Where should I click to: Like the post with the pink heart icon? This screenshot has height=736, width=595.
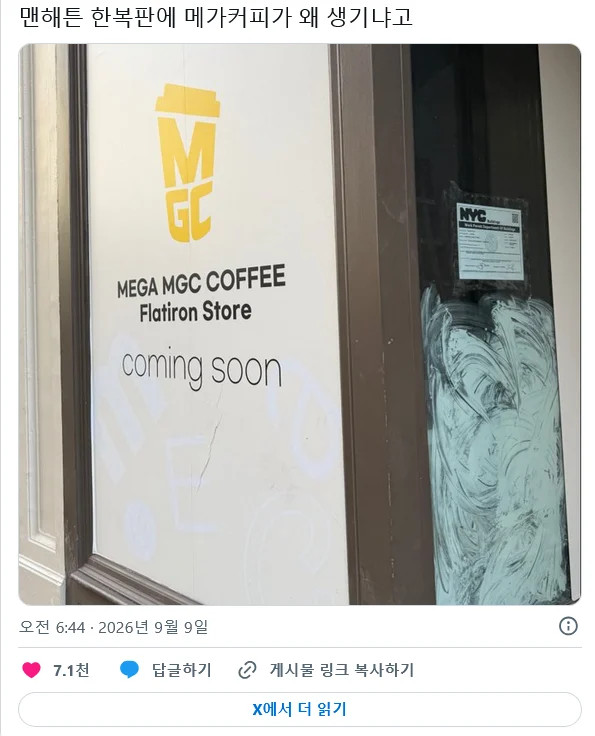(31, 669)
